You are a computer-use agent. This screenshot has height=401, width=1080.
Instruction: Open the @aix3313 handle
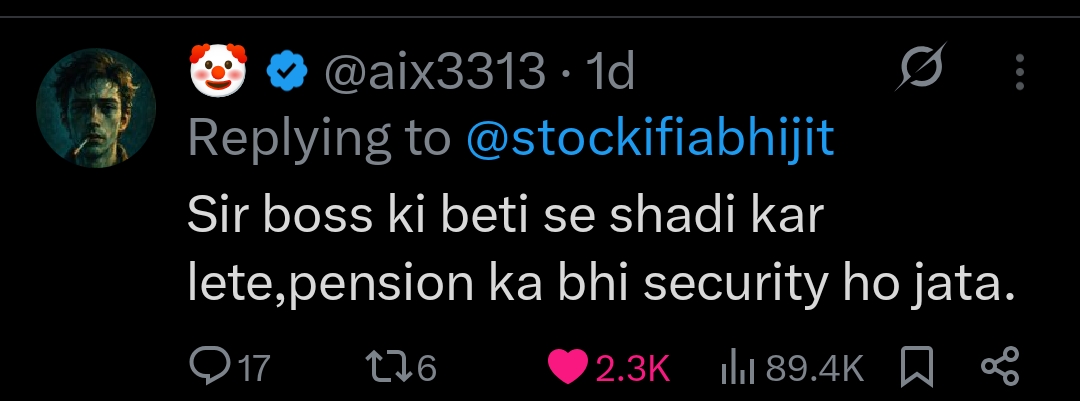435,72
